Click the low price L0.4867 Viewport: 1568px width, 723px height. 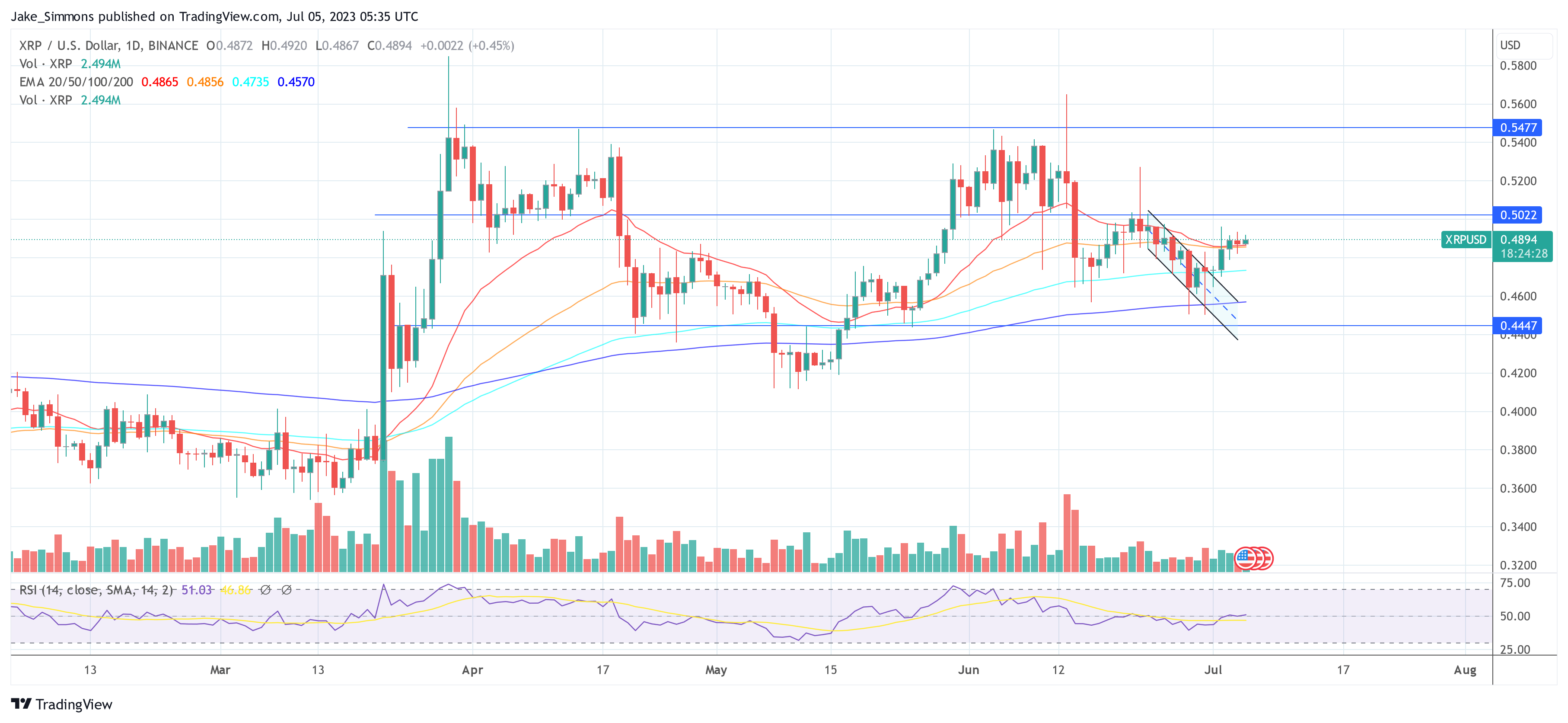[x=337, y=46]
